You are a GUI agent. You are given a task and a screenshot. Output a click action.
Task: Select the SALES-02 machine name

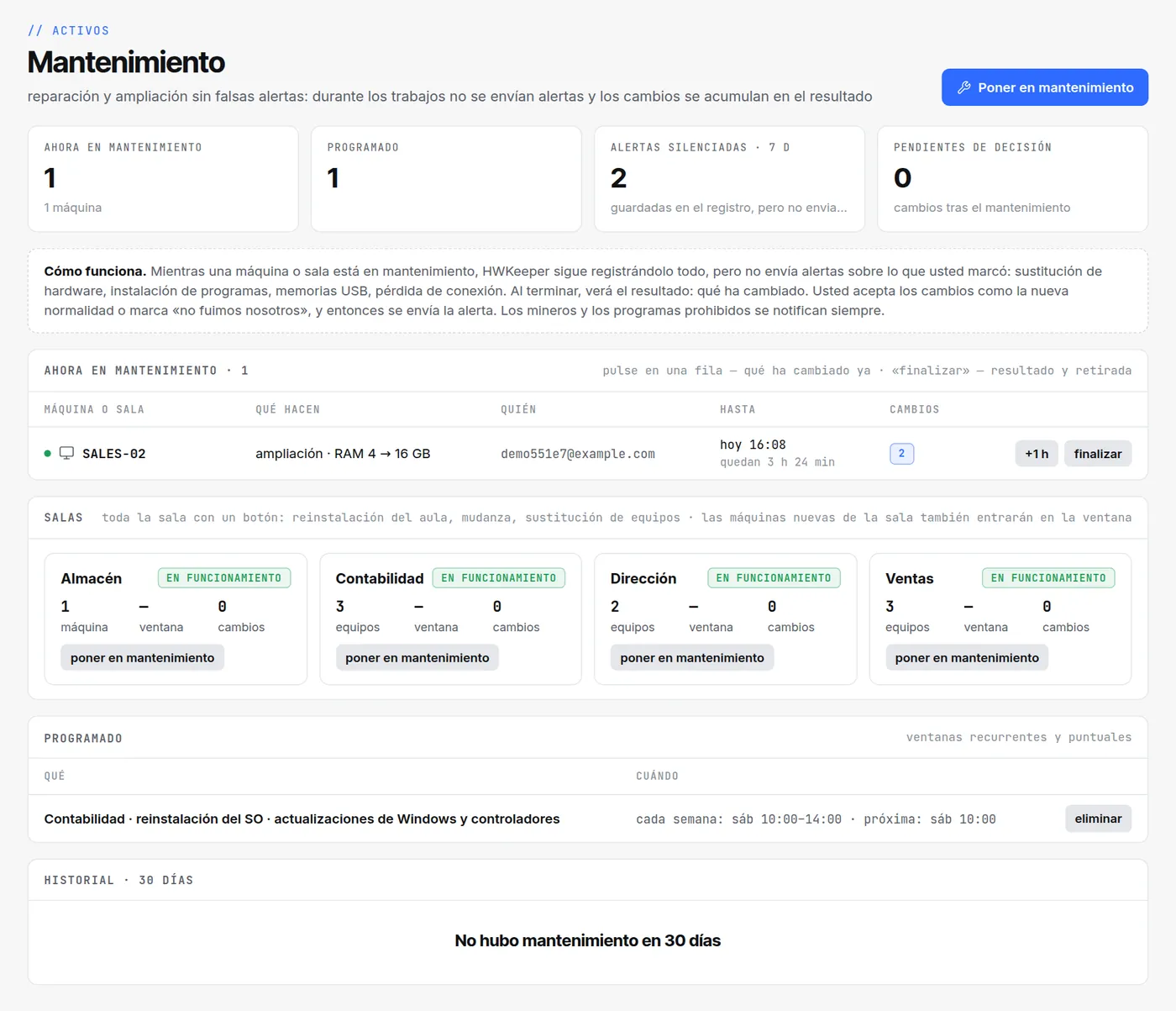click(114, 454)
